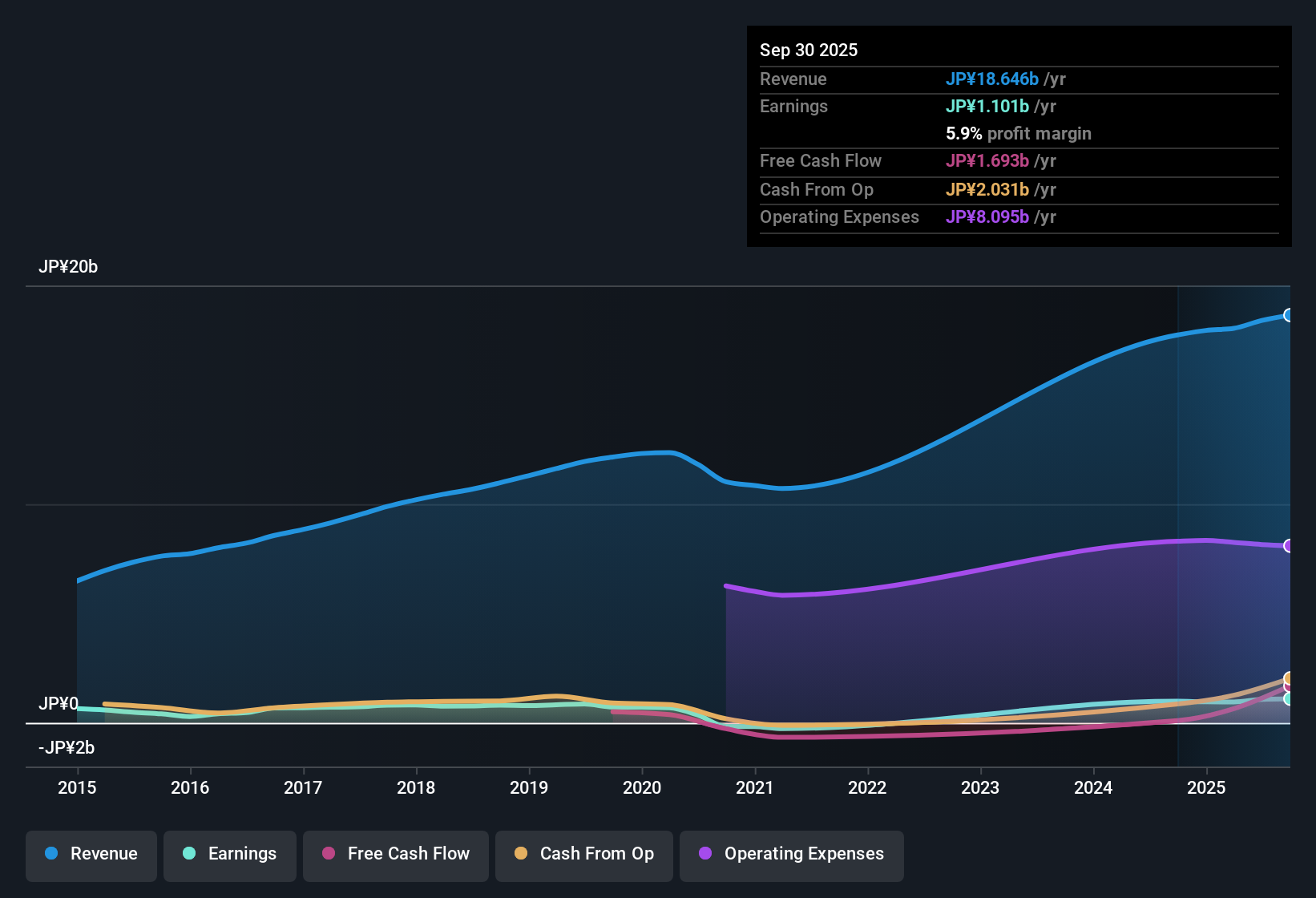Click the JP¥18.646b revenue value
The image size is (1316, 898).
992,79
